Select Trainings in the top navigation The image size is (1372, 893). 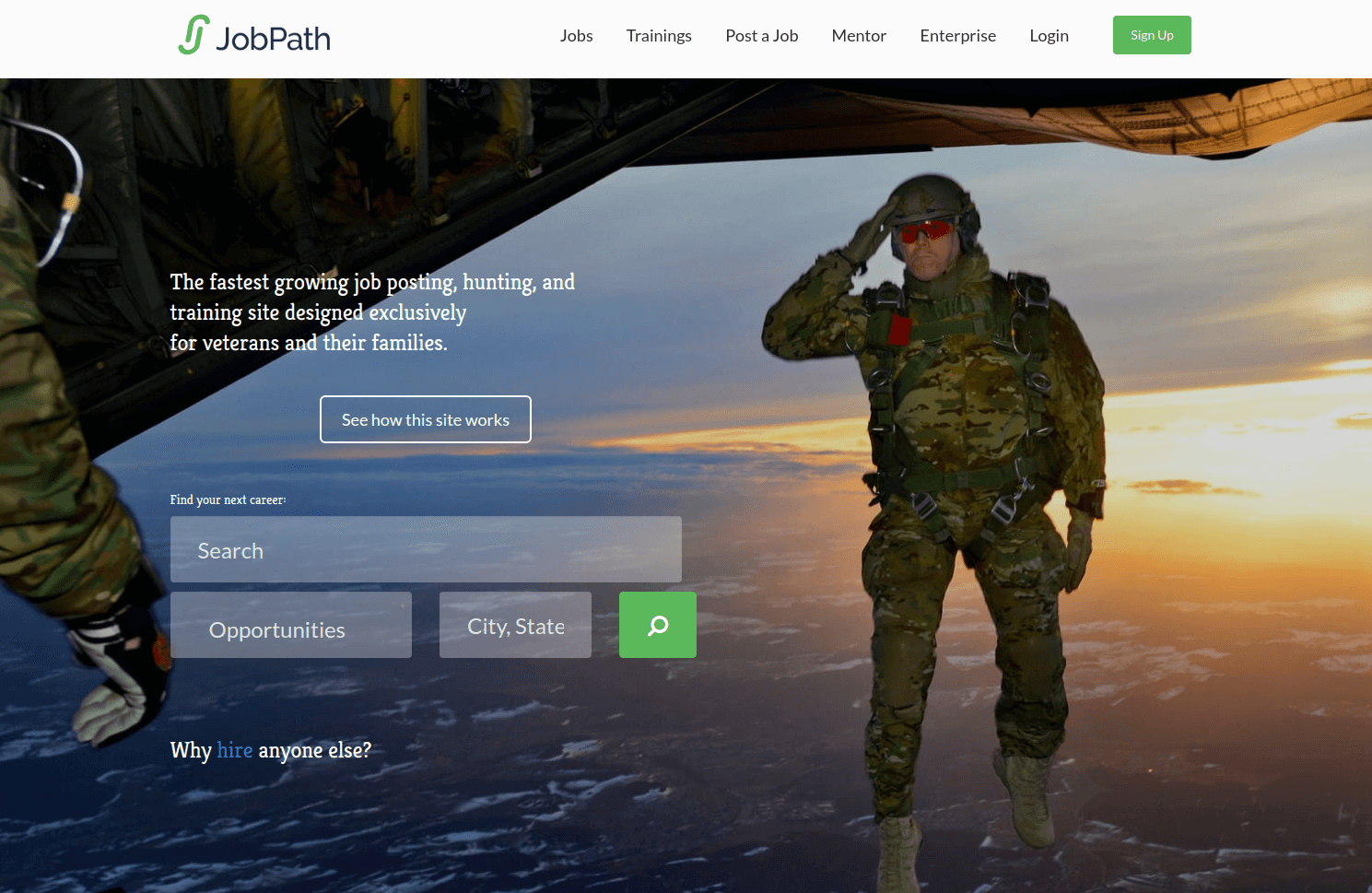(x=659, y=36)
